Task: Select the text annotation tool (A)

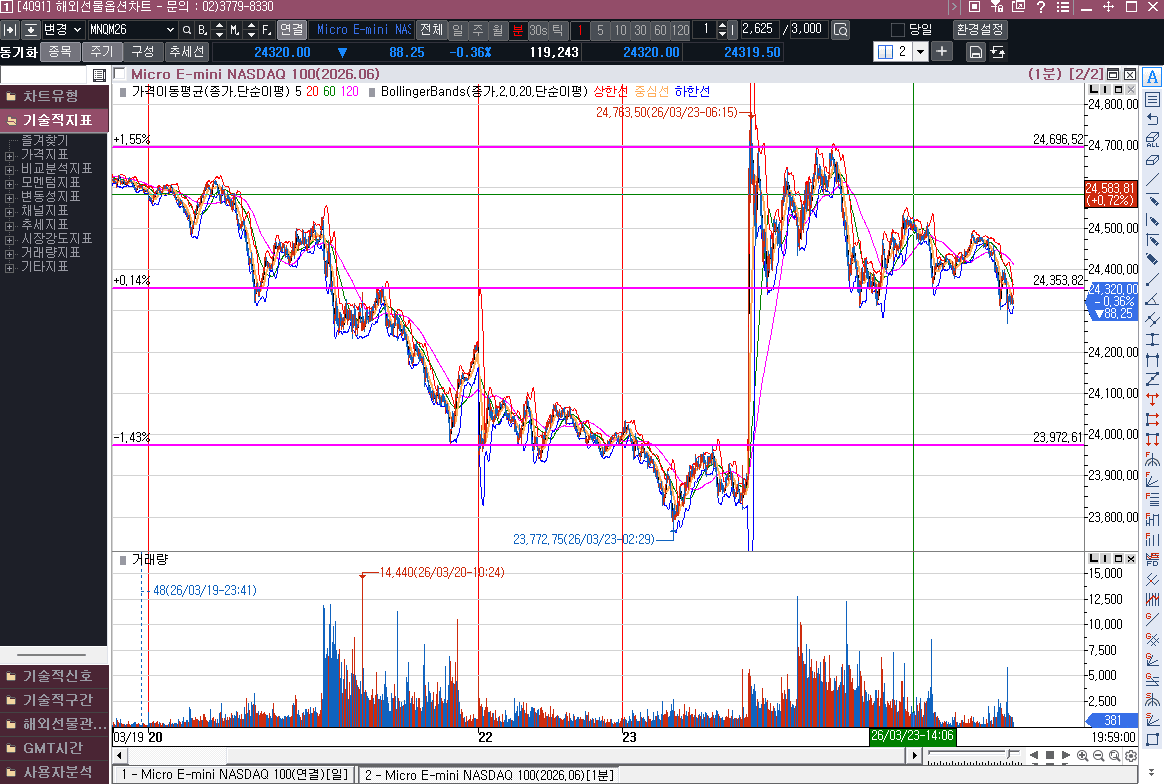Action: coord(1152,78)
